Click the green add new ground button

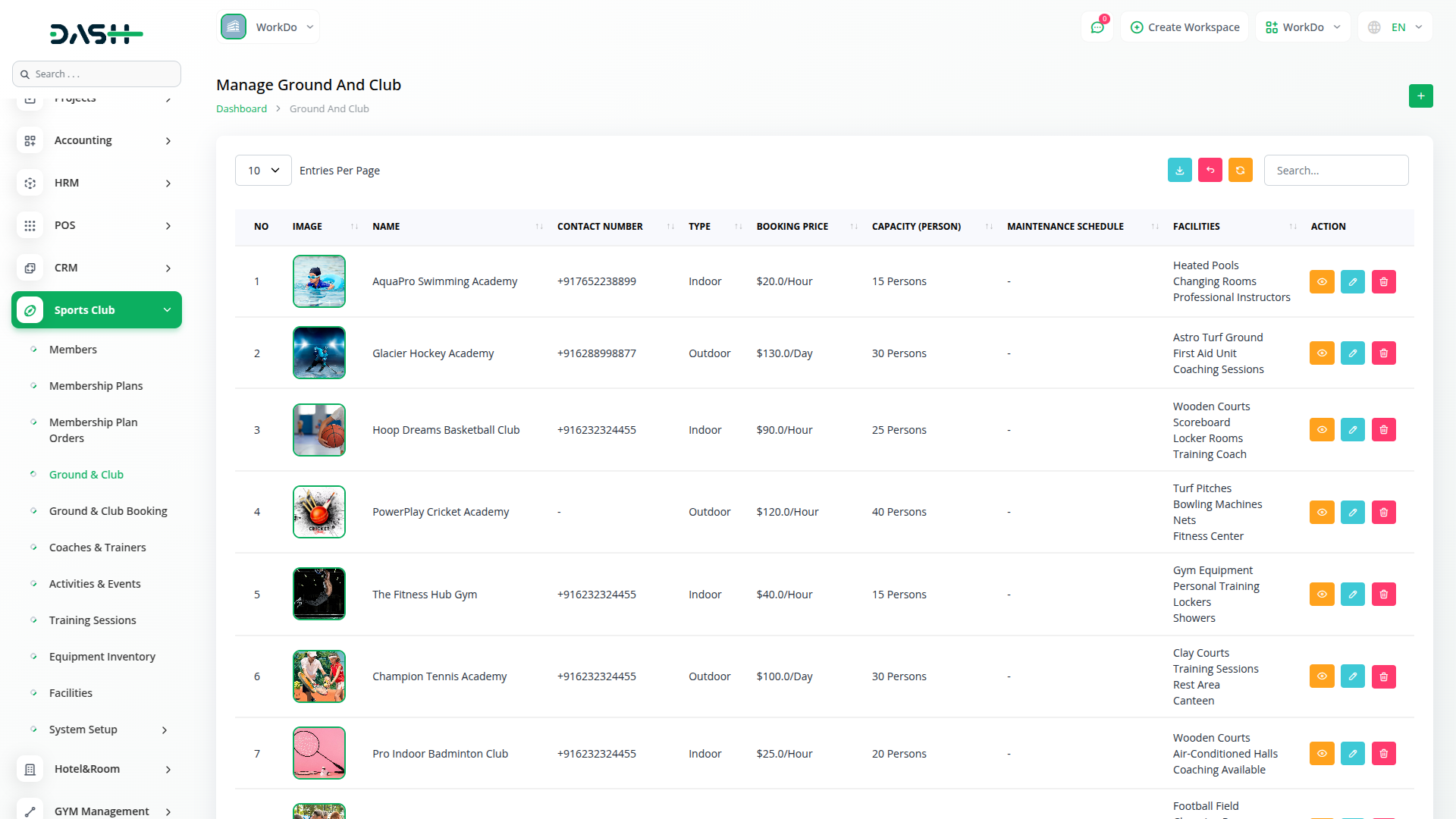click(1420, 96)
